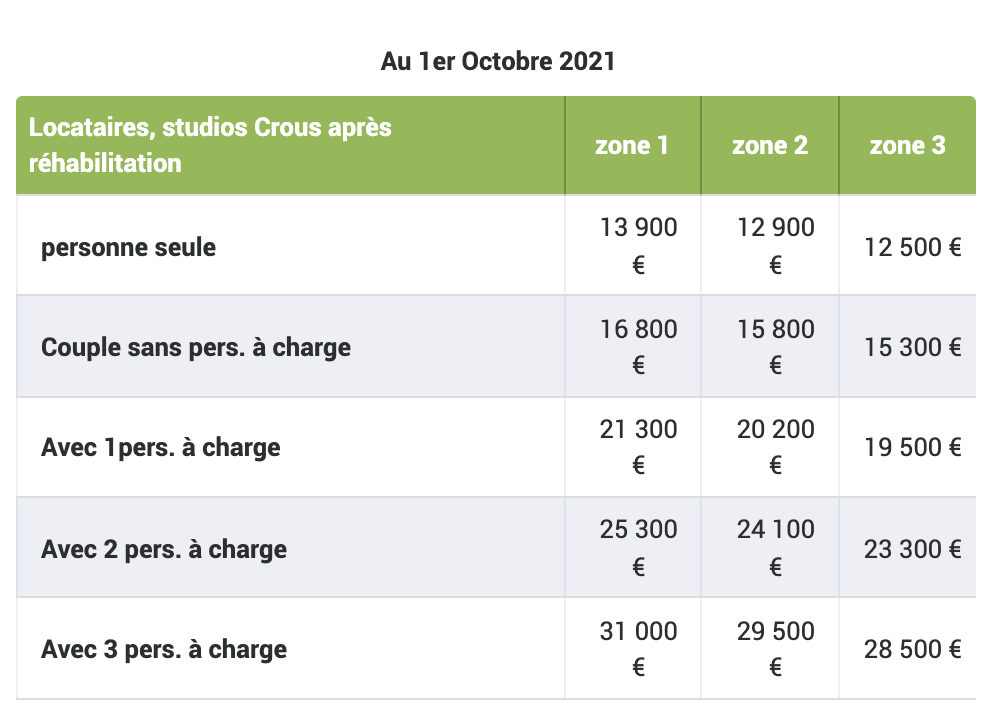Click the 21 300 € cell
The height and width of the screenshot is (724, 992).
pos(638,447)
